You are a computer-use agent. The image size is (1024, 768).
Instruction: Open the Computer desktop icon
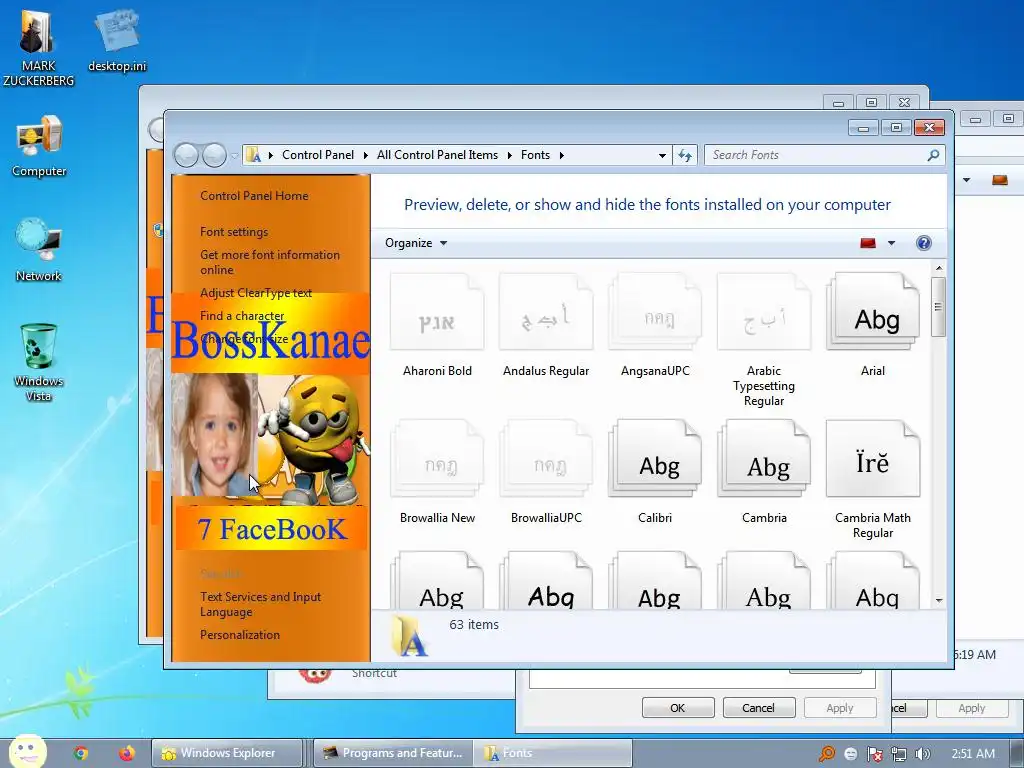(x=39, y=146)
